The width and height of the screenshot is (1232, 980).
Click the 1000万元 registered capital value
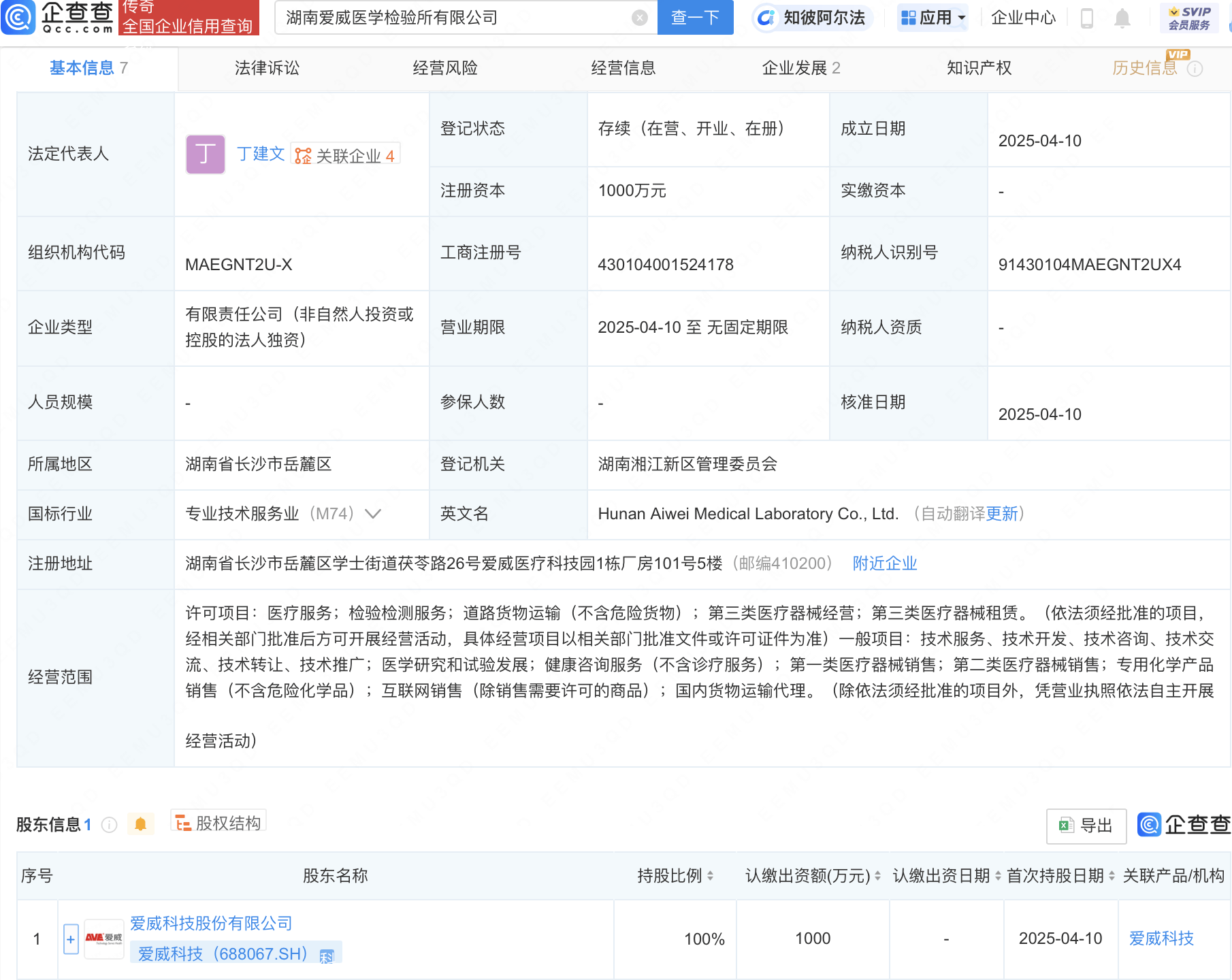tap(632, 191)
